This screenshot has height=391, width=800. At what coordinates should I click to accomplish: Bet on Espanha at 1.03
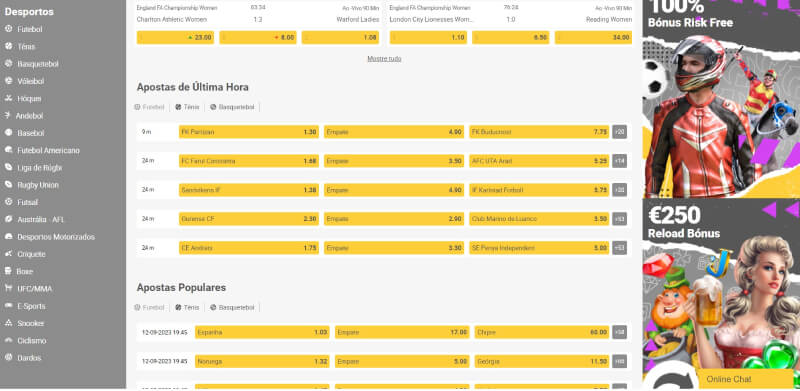[262, 332]
